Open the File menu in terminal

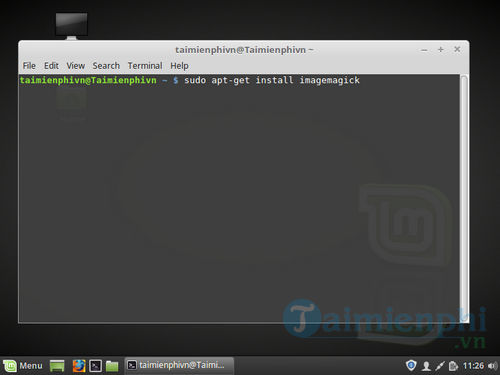click(x=29, y=66)
